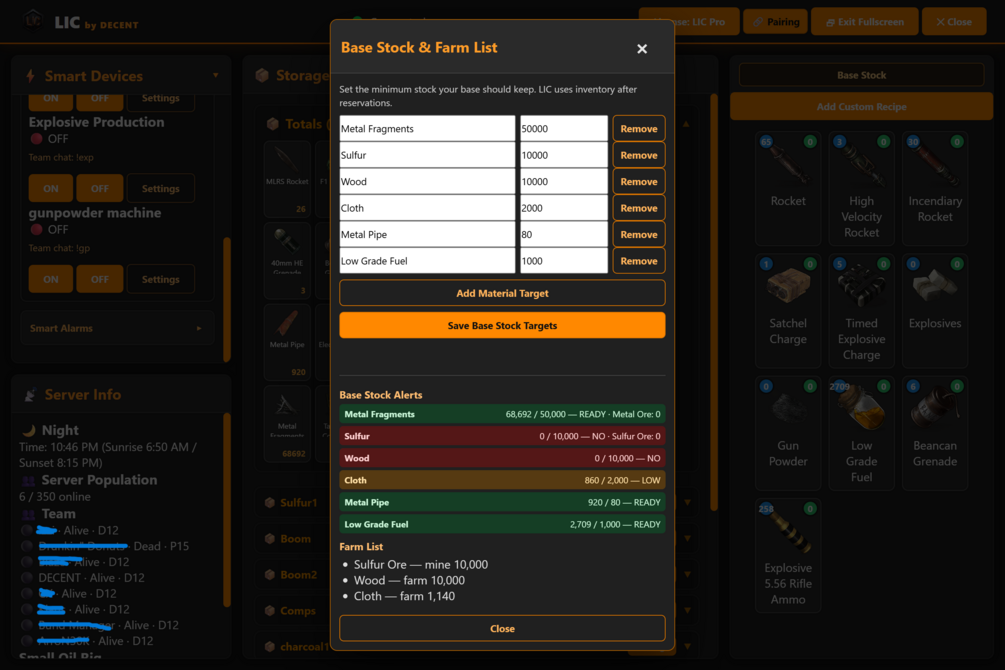Remove the Metal Fragments target
The height and width of the screenshot is (670, 1005).
point(638,129)
